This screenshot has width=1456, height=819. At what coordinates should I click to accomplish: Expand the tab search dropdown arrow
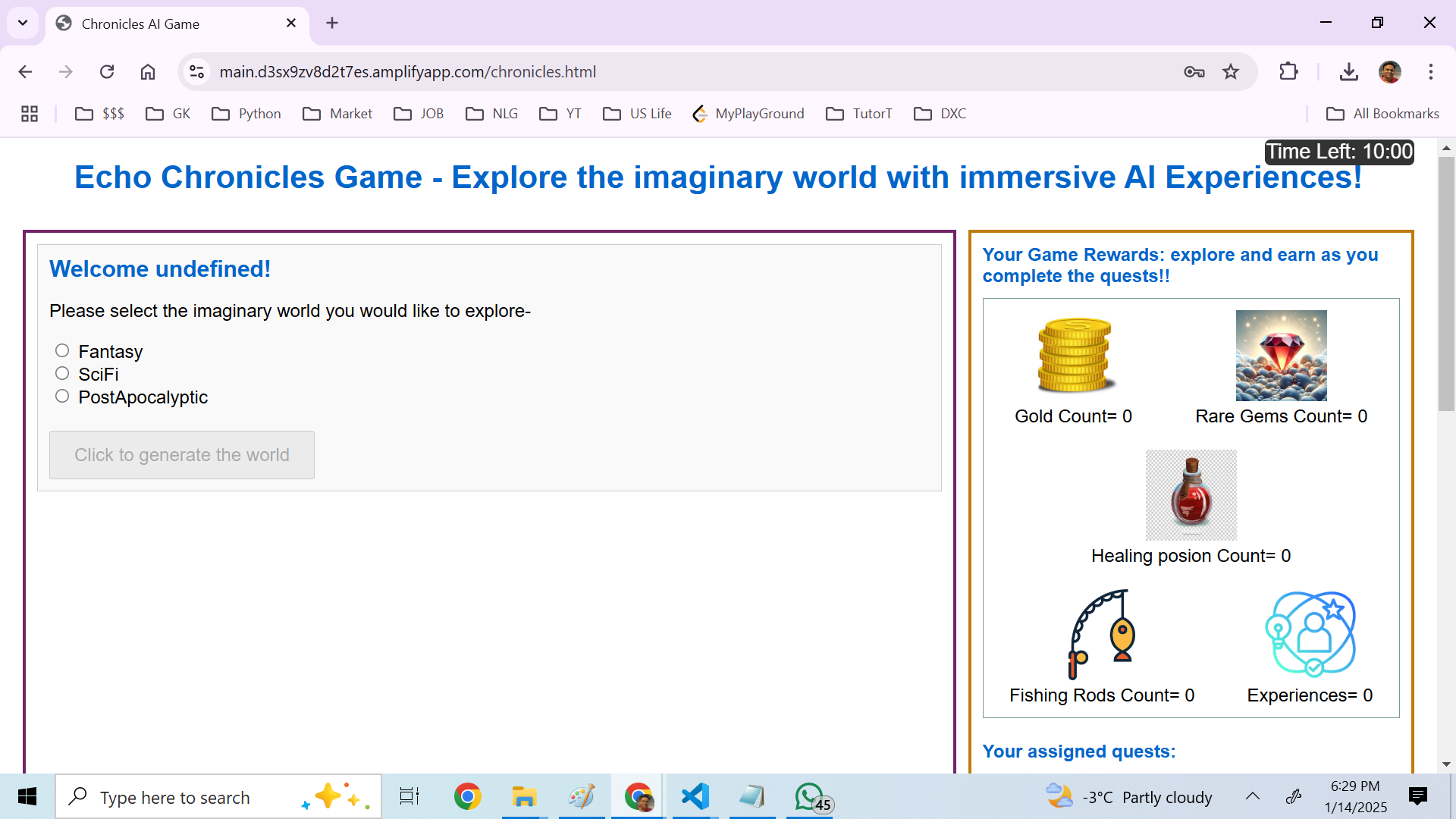pyautogui.click(x=23, y=23)
